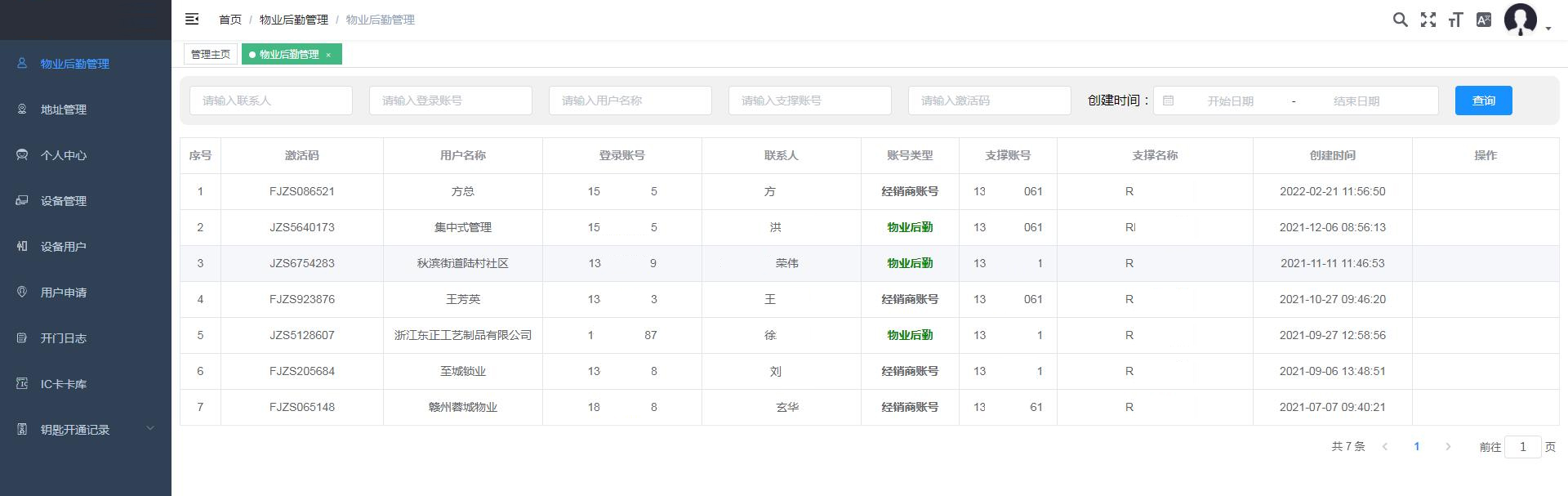
Task: Toggle fullscreen mode icon
Action: [x=1428, y=20]
